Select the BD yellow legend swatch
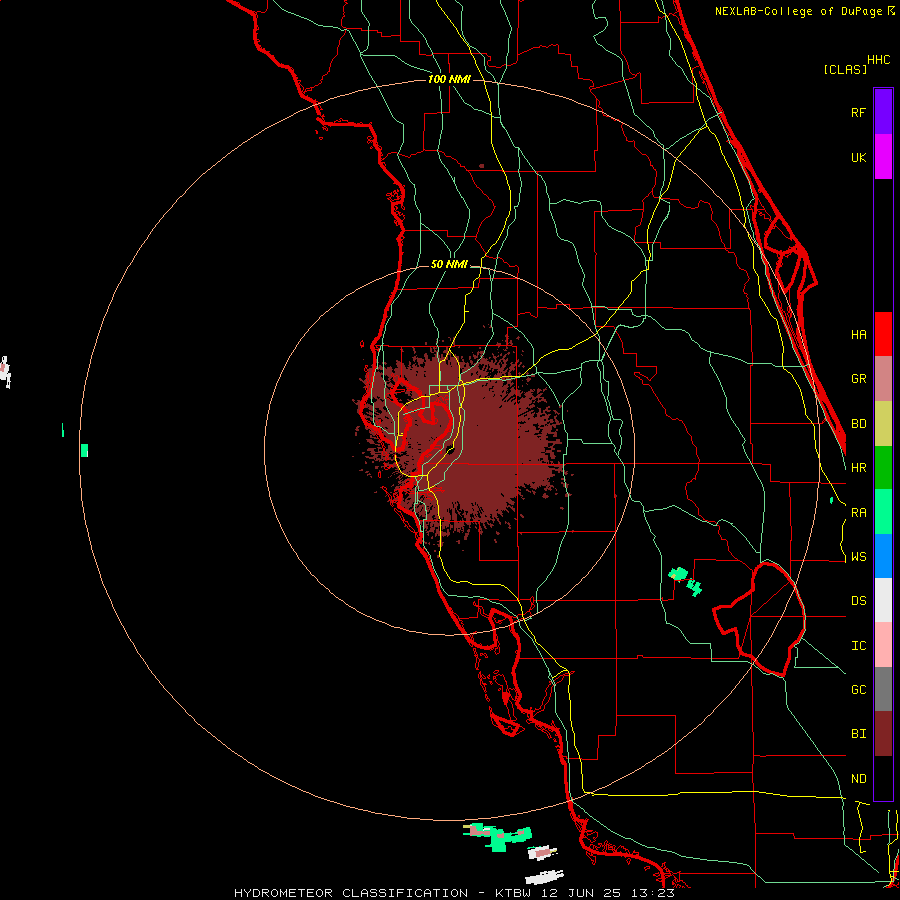This screenshot has width=900, height=900. tap(883, 424)
